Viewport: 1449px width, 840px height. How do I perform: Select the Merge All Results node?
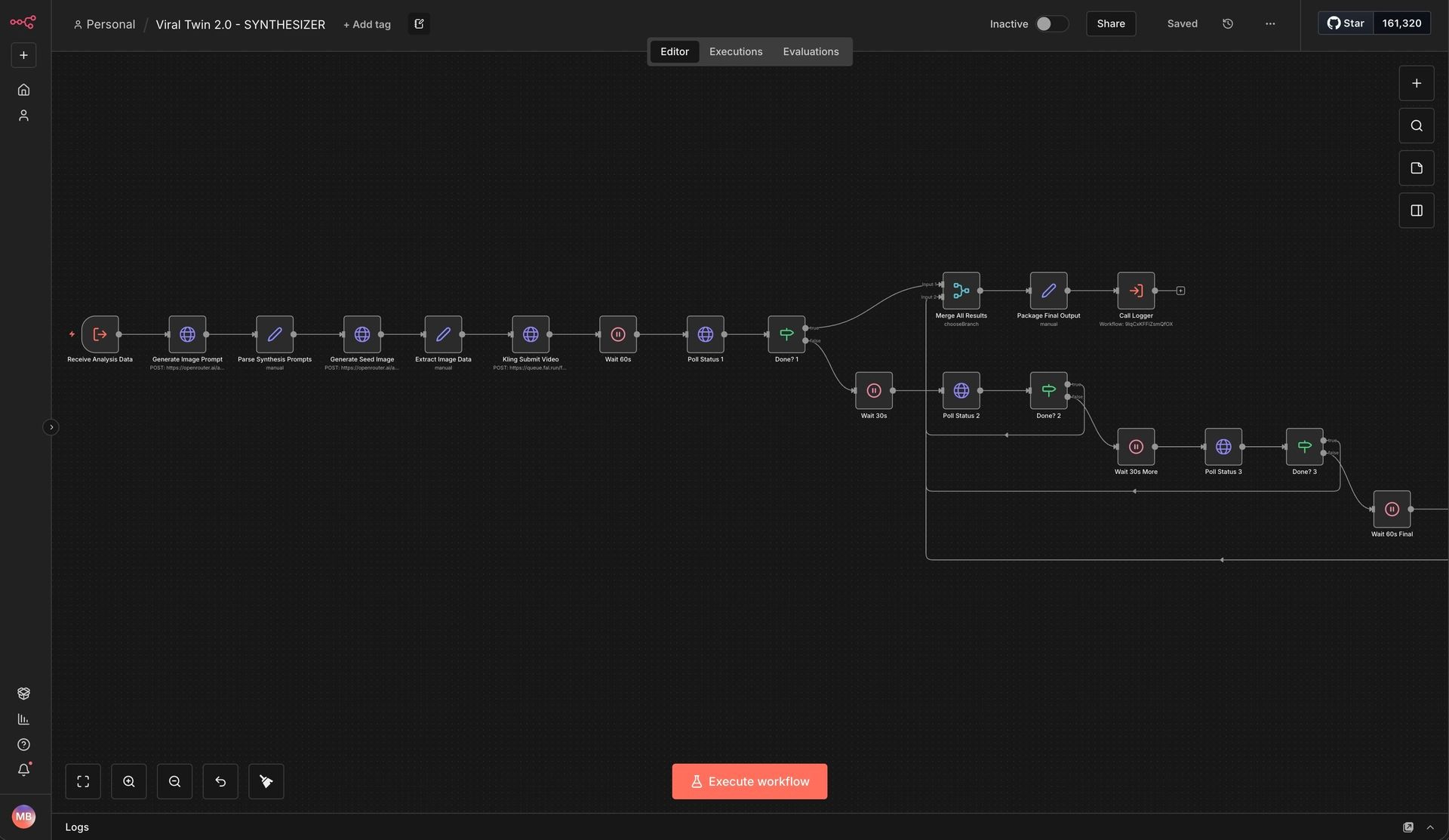(961, 291)
